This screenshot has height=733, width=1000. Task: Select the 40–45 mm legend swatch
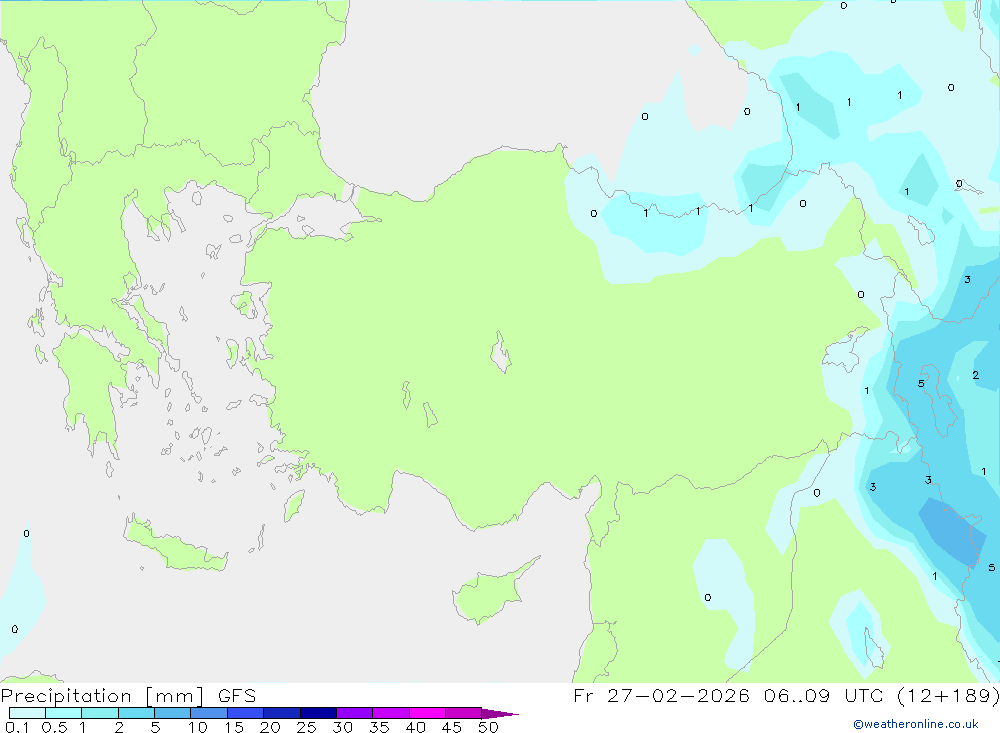pos(427,713)
